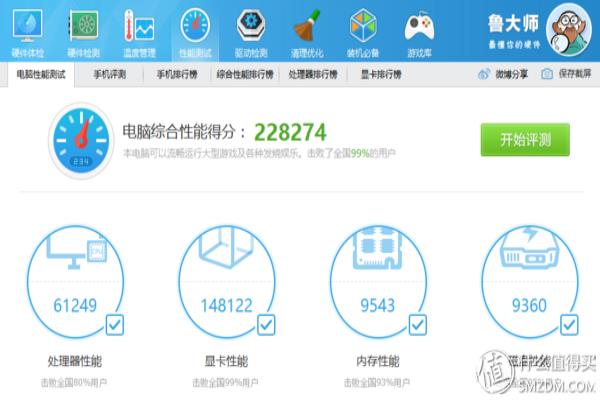Viewport: 600px width, 400px height.
Task: Click the 鲁大师 logo text
Action: (513, 24)
